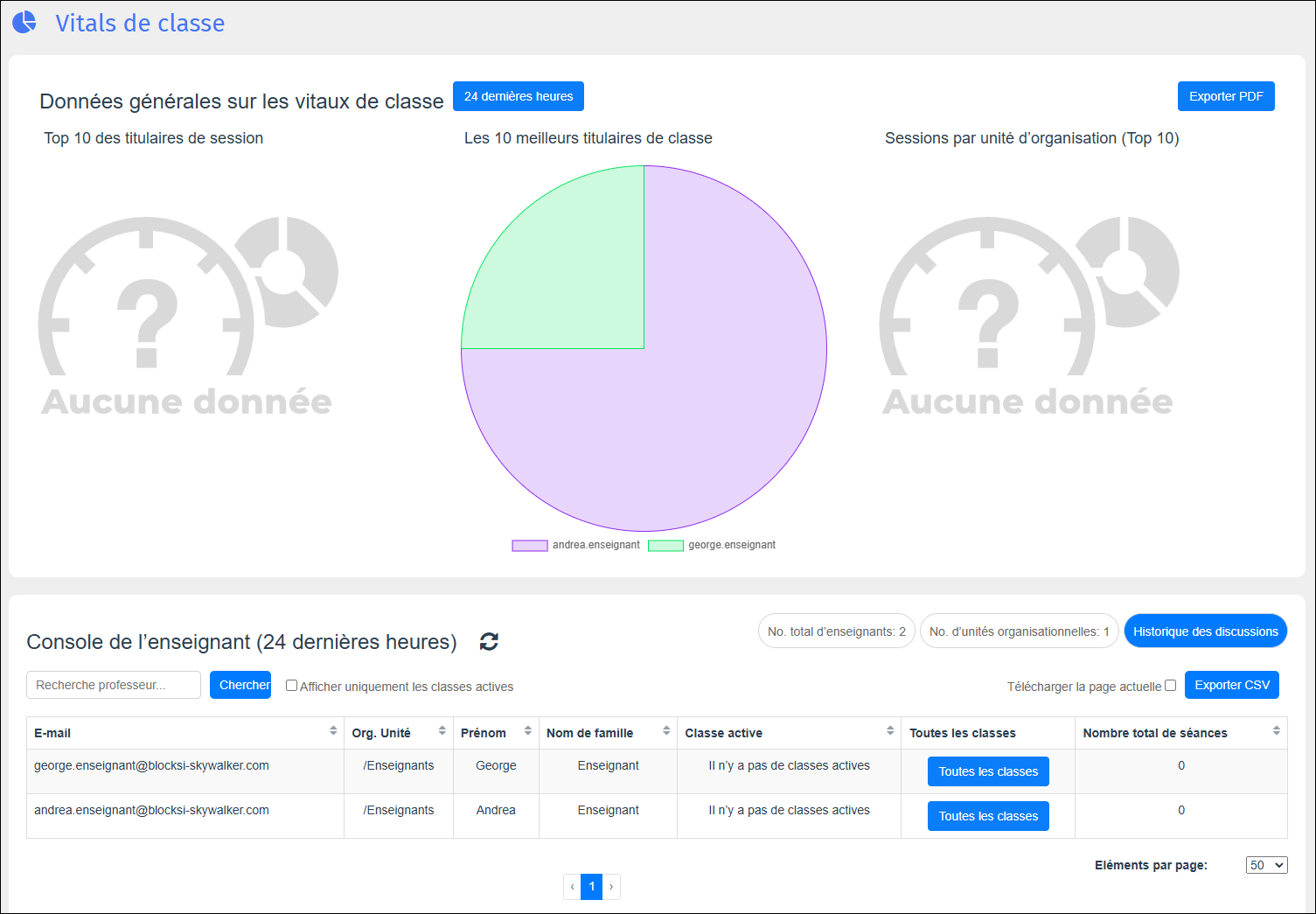Click George's 'Il n'y a pas de classes actives'
Image resolution: width=1316 pixels, height=914 pixels.
tap(789, 765)
